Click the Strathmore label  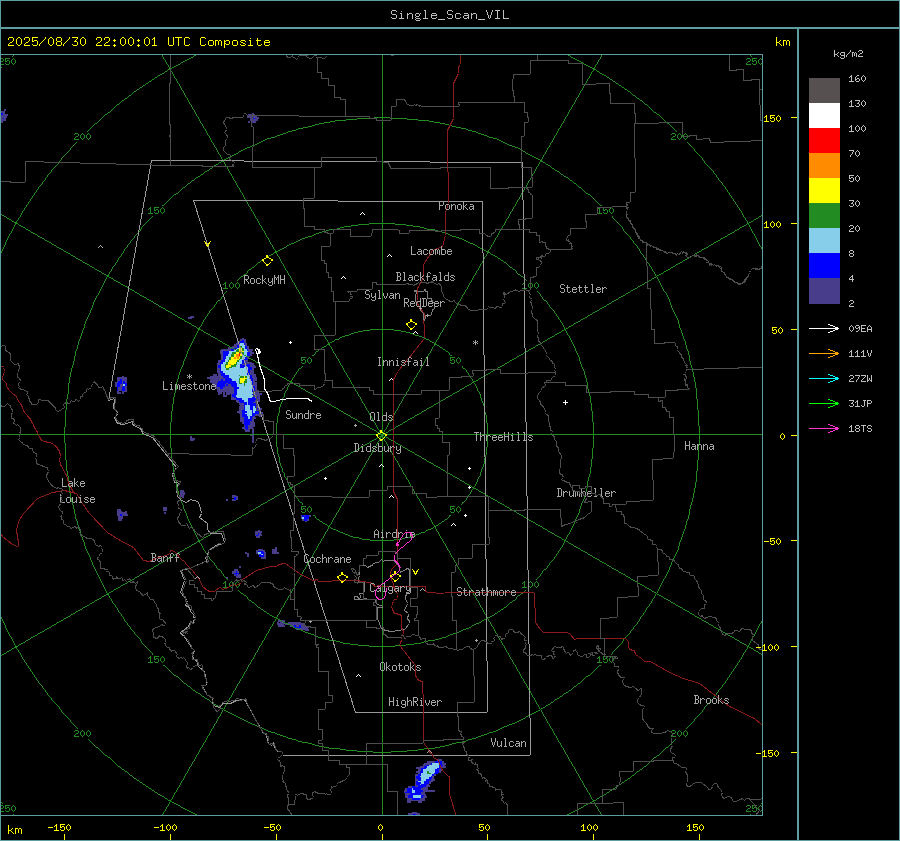[486, 592]
